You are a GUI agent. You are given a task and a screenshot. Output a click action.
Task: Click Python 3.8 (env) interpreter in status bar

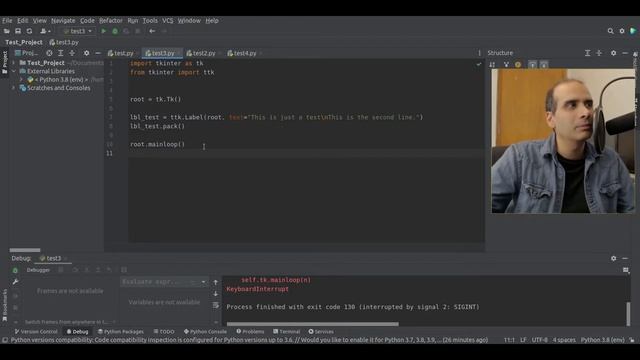tap(602, 340)
